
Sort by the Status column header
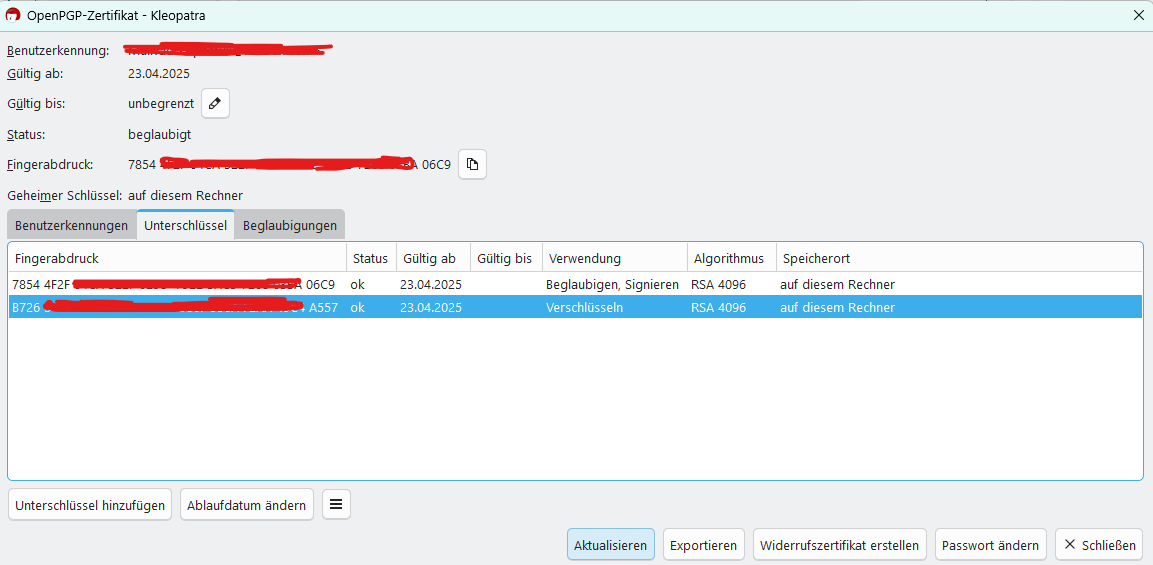(371, 259)
